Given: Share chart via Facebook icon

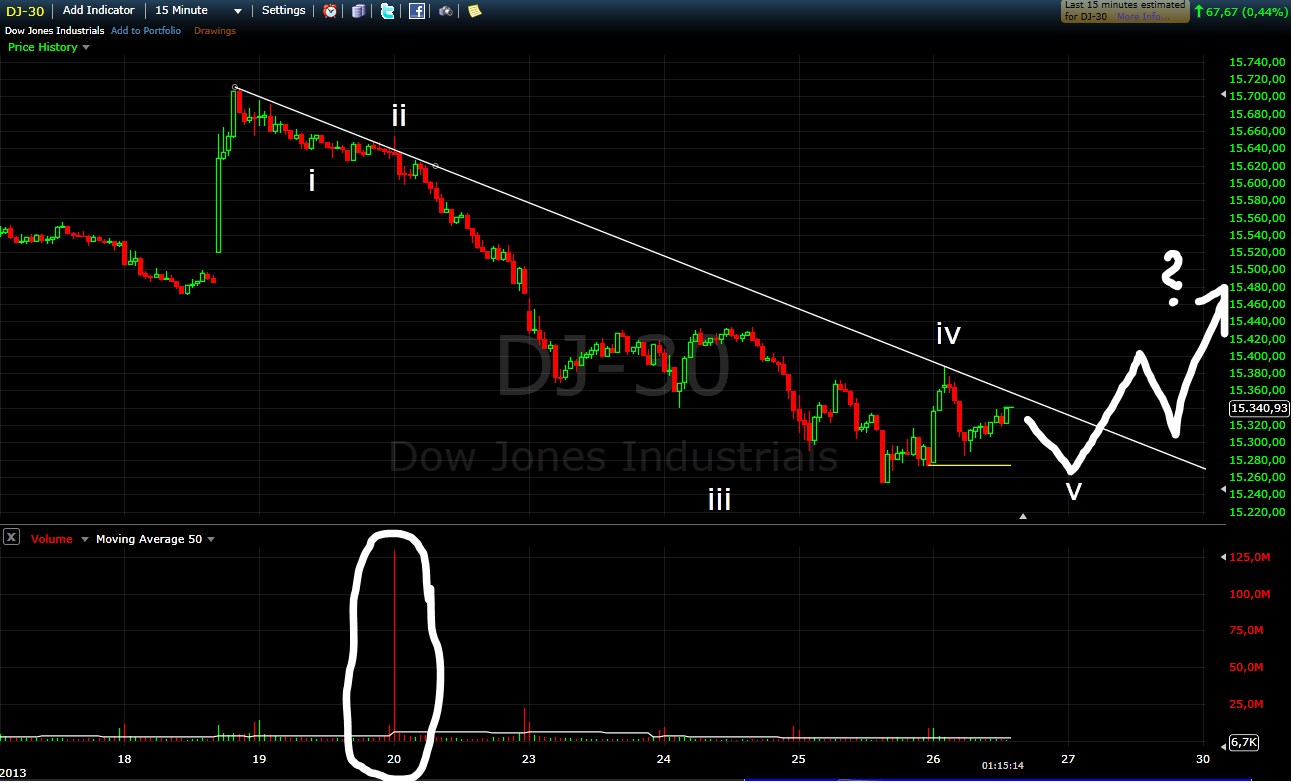Looking at the screenshot, I should coord(417,11).
